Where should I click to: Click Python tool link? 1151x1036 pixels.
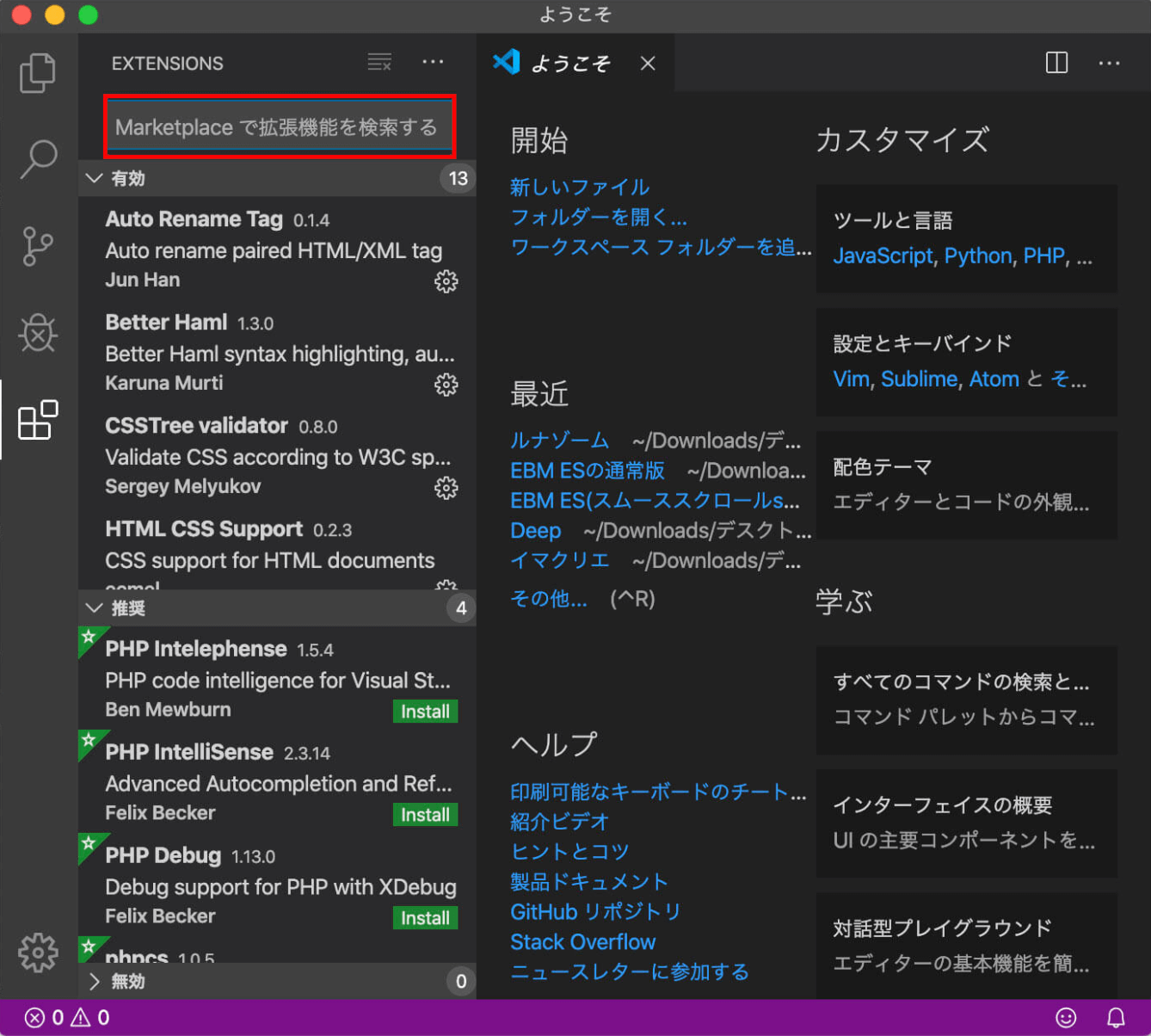pyautogui.click(x=978, y=256)
